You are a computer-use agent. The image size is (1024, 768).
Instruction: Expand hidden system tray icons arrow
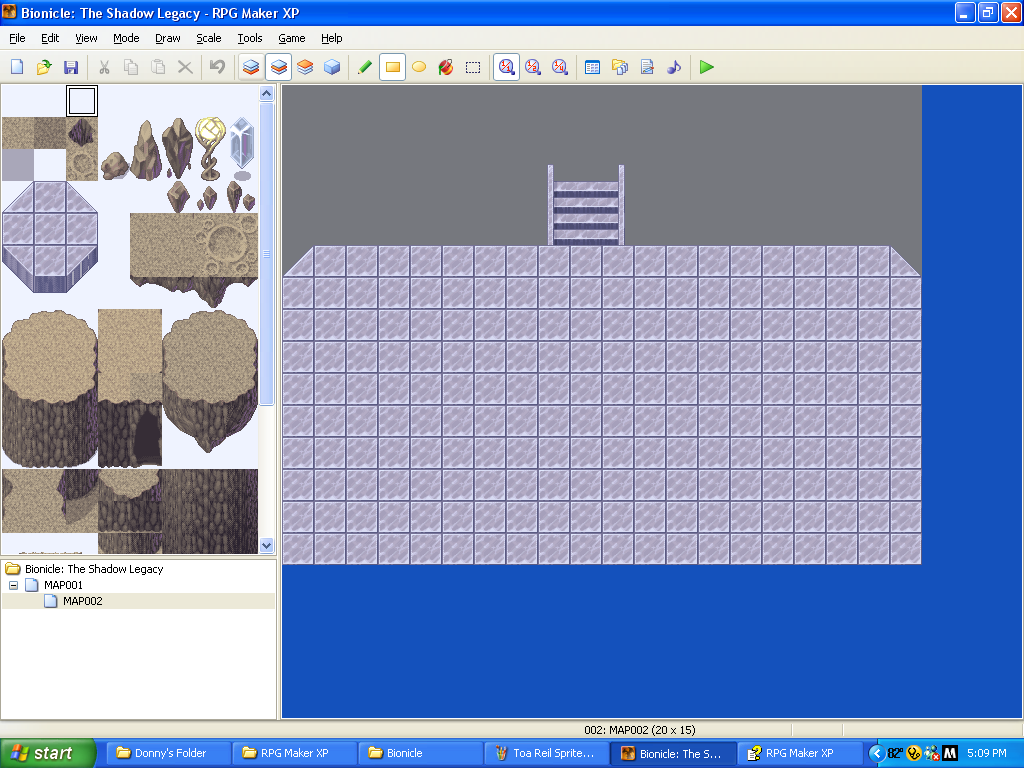click(877, 753)
